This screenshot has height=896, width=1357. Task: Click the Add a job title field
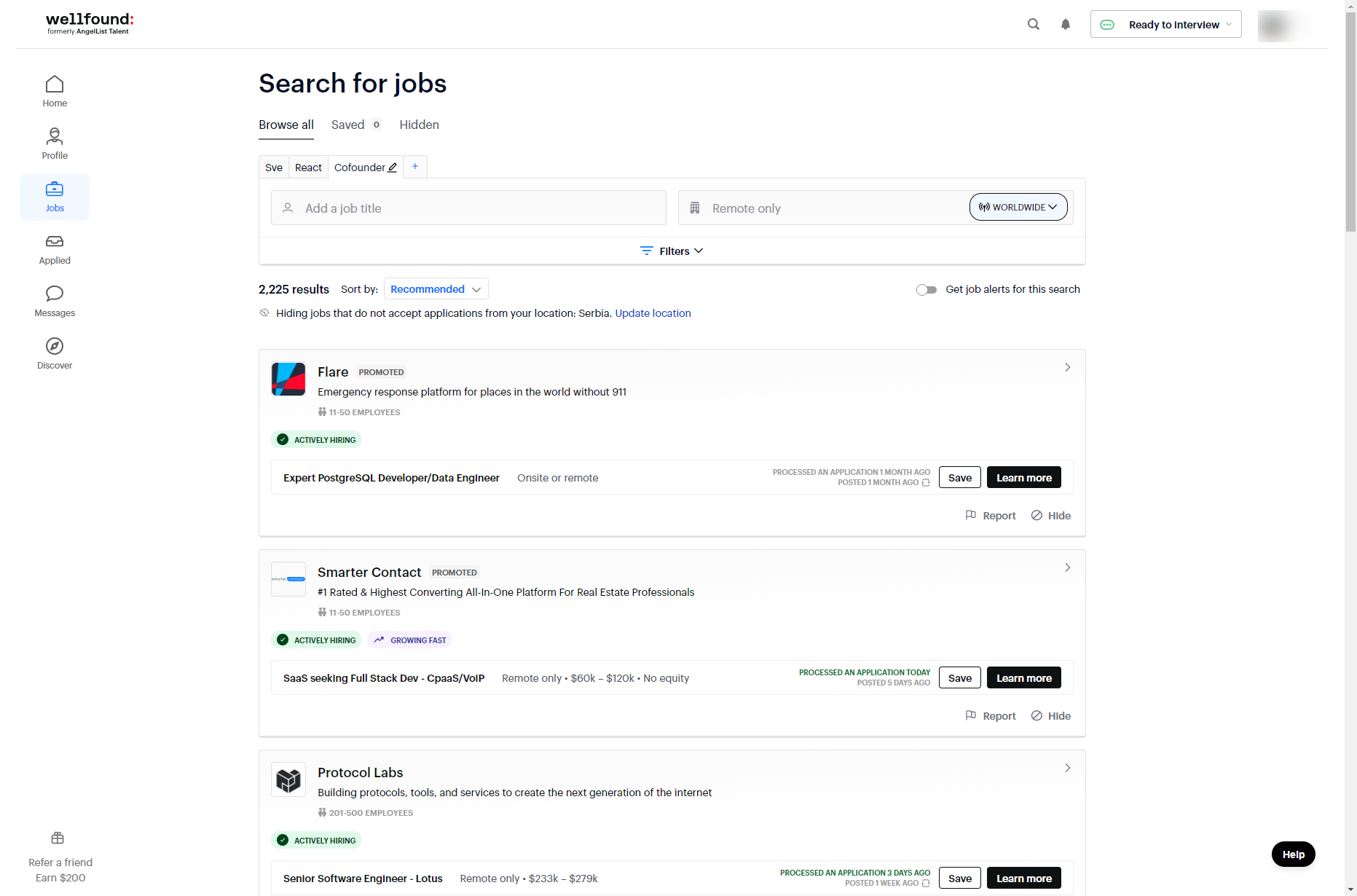(x=468, y=208)
